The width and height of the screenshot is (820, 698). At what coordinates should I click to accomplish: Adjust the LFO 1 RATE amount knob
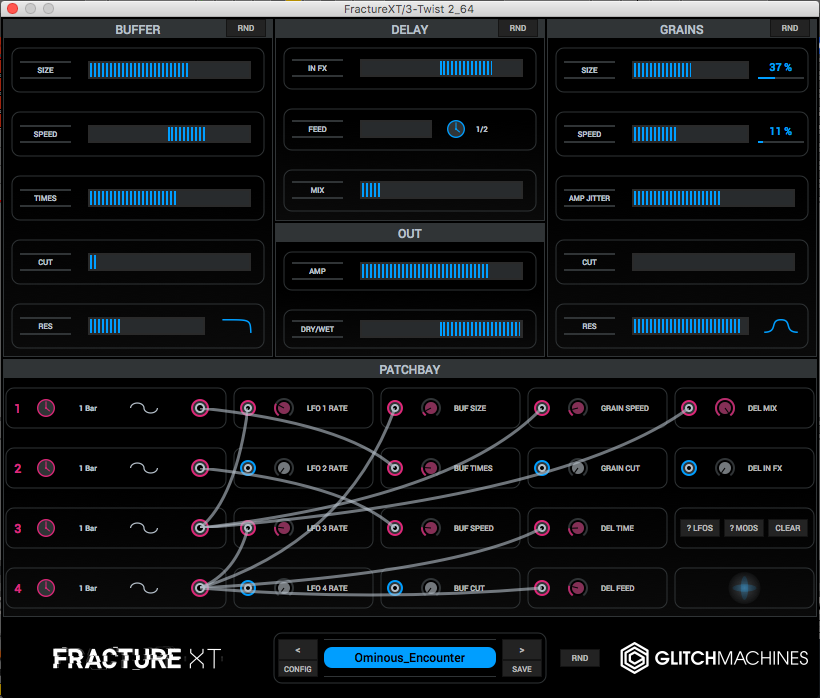(283, 408)
